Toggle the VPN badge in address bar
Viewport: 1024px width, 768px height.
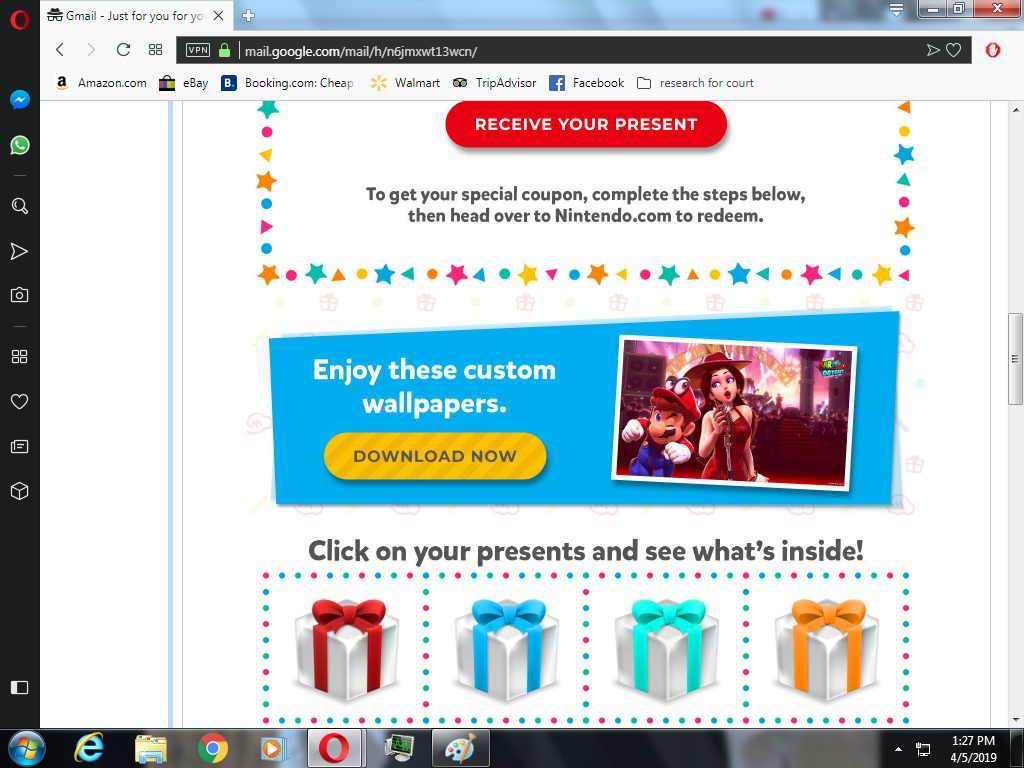198,50
